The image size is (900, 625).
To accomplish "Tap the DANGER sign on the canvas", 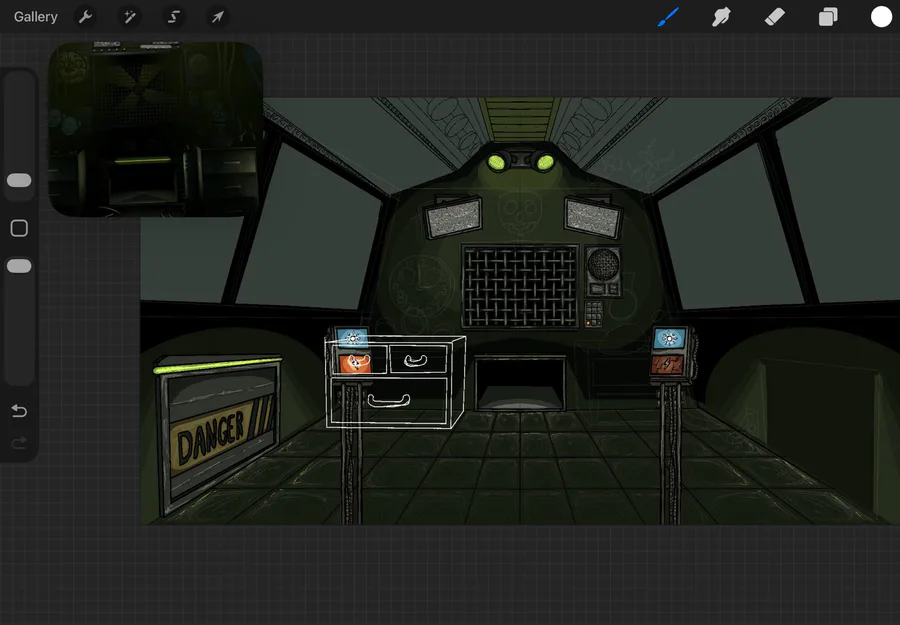I will click(220, 435).
